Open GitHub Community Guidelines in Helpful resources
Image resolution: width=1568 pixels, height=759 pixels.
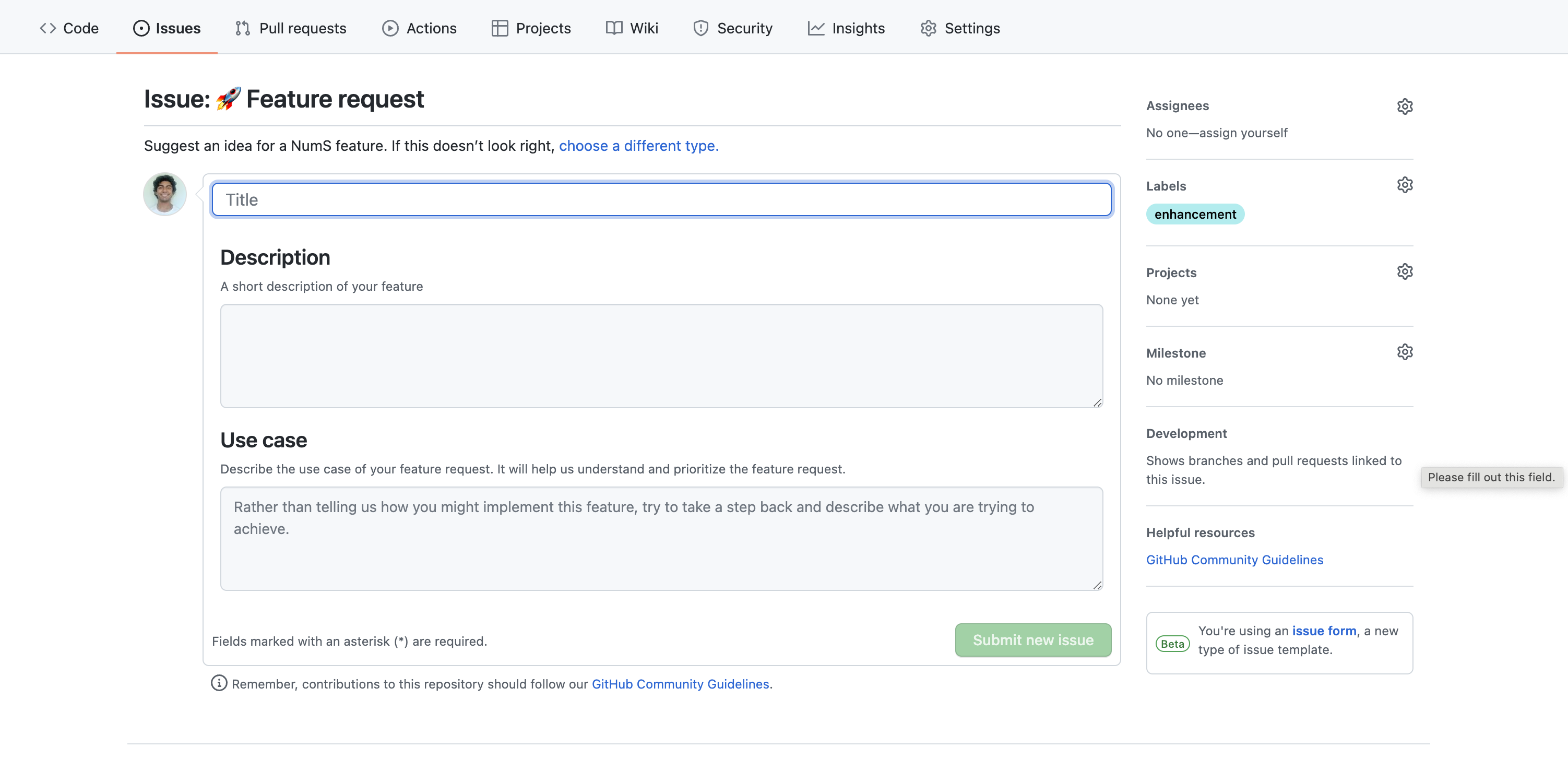click(1234, 560)
